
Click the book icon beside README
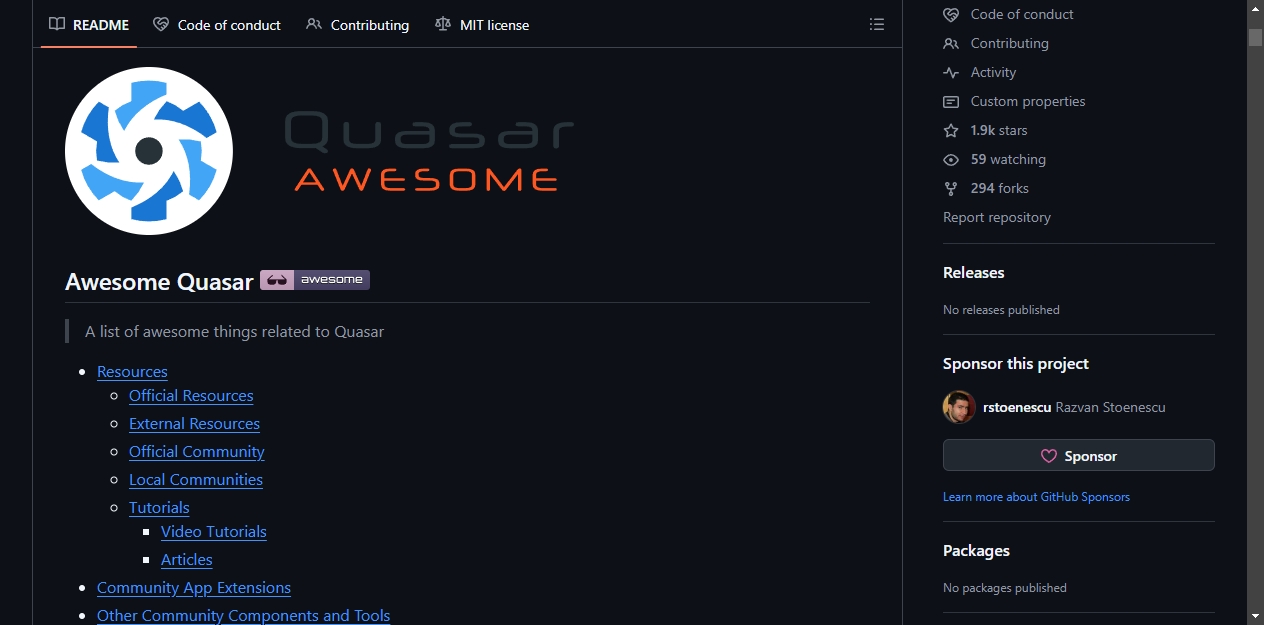coord(57,24)
